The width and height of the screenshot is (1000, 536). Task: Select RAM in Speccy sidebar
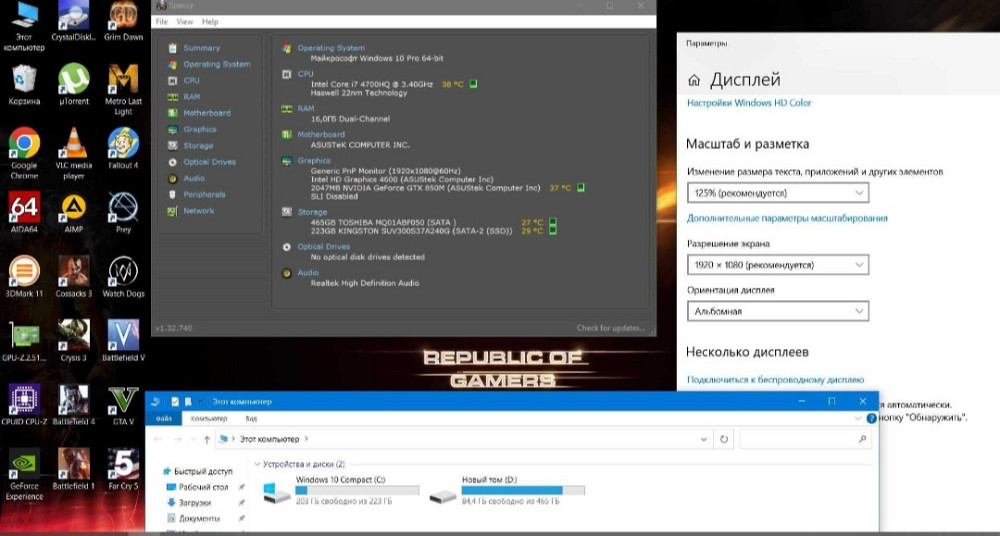(x=191, y=97)
